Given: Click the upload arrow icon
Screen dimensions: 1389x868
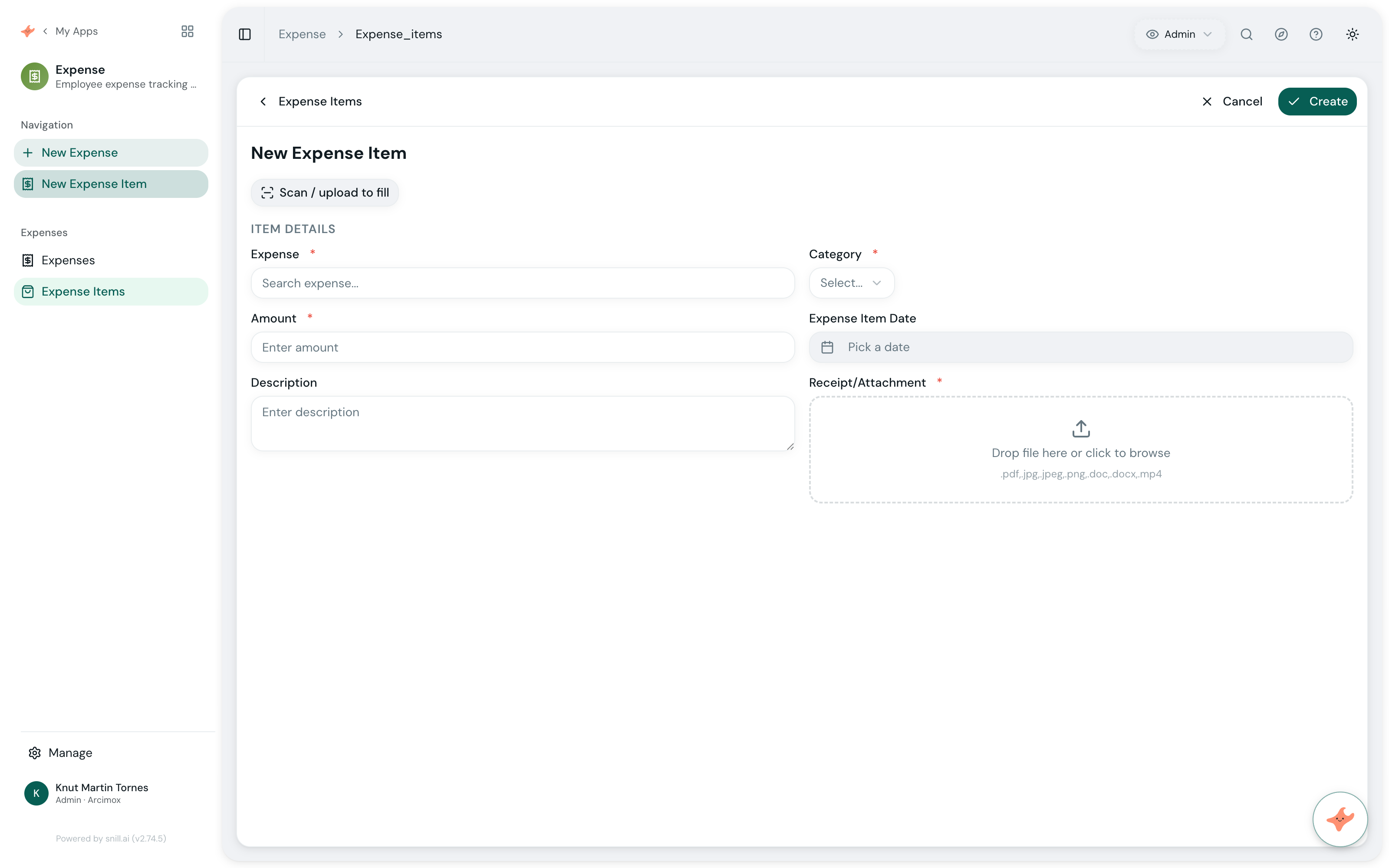Looking at the screenshot, I should tap(1081, 428).
